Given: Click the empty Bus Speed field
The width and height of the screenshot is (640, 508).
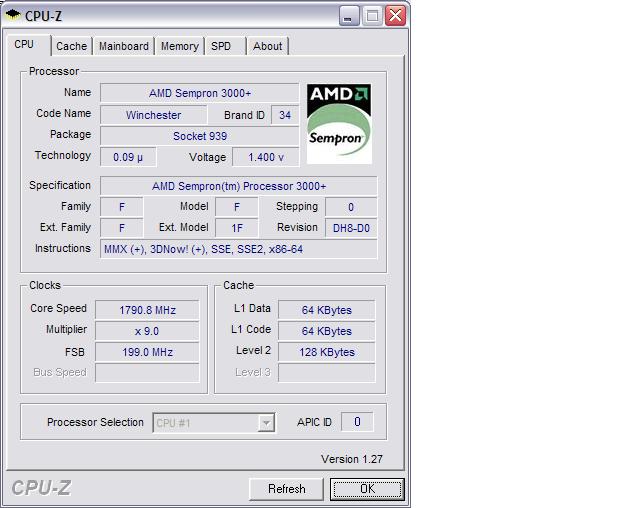Looking at the screenshot, I should point(147,373).
